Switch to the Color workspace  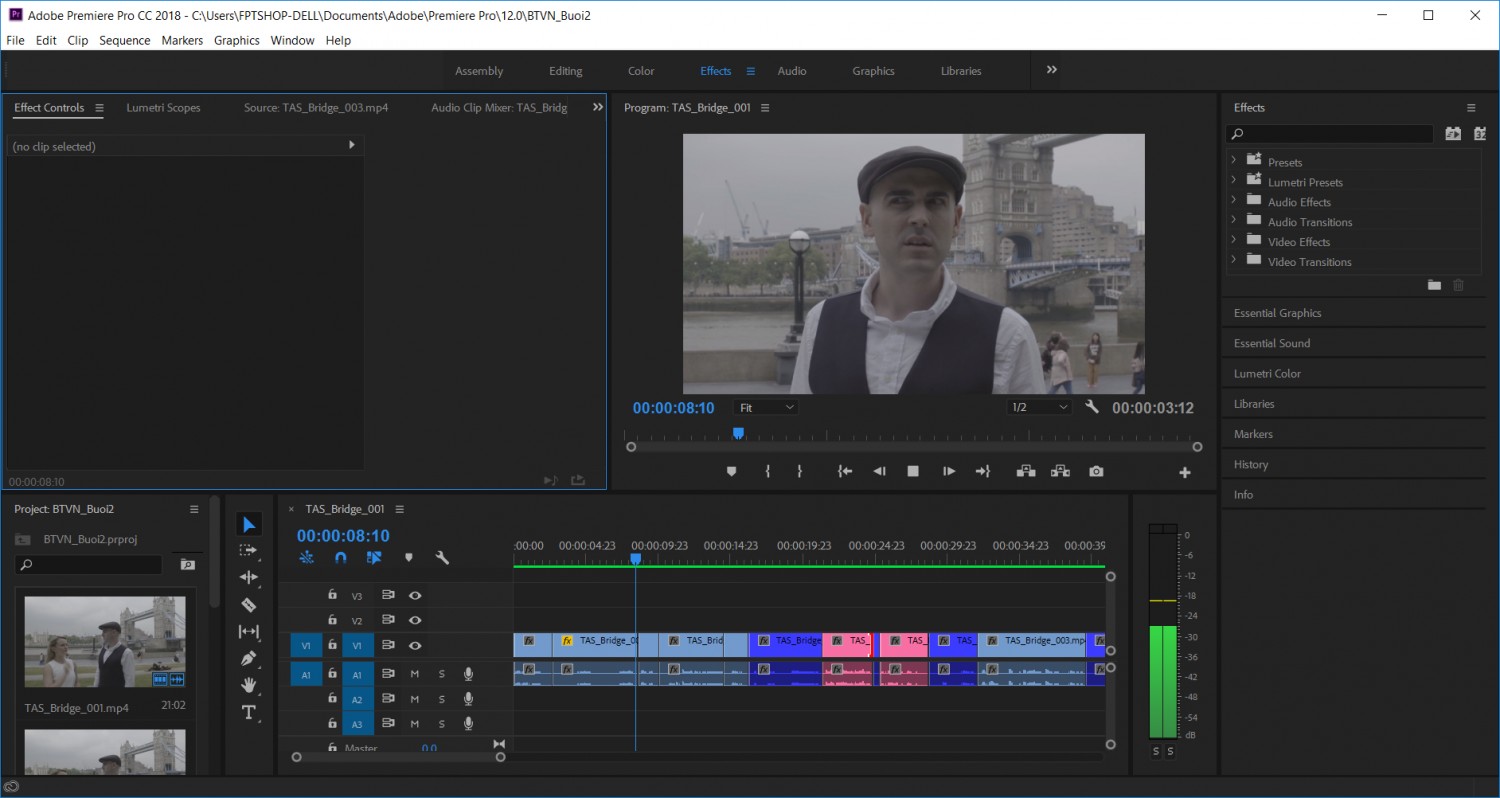pyautogui.click(x=641, y=71)
